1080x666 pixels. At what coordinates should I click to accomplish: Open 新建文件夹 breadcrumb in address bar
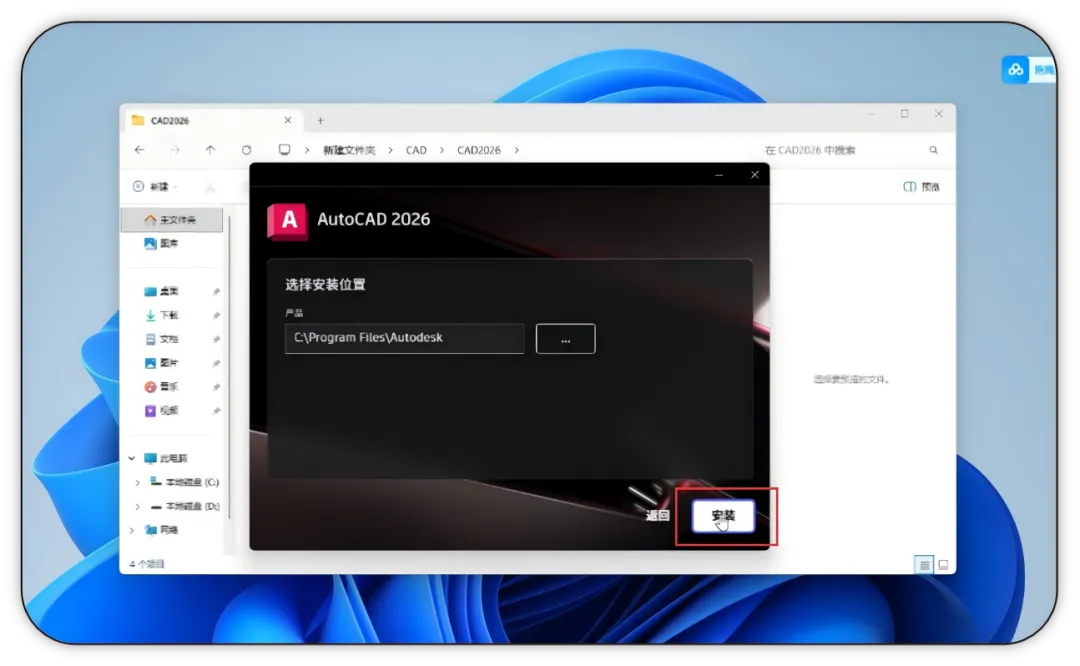coord(349,150)
